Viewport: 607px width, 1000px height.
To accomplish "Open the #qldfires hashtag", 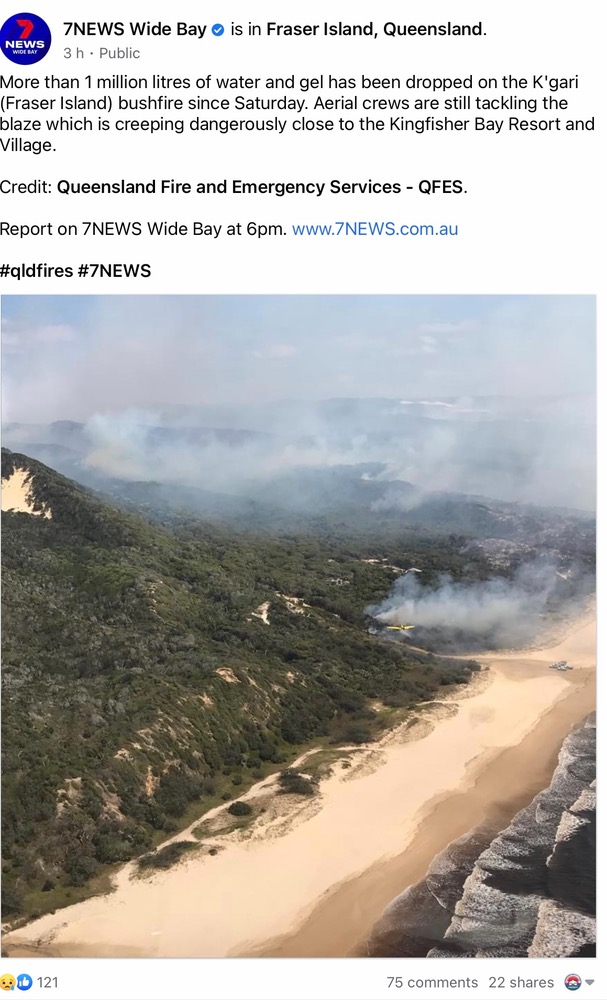I will [x=37, y=271].
